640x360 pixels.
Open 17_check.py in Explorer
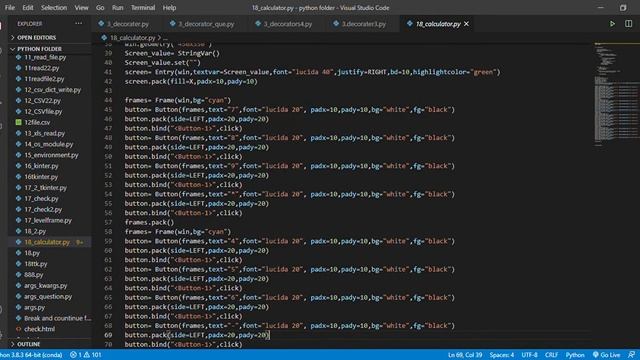[x=41, y=199]
